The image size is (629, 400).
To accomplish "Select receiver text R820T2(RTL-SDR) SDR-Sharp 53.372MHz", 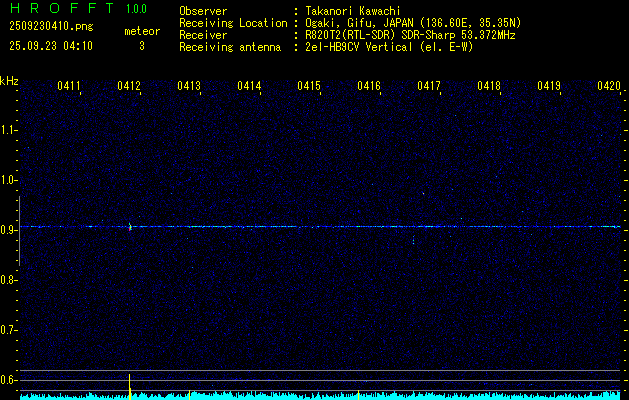I will pyautogui.click(x=410, y=35).
